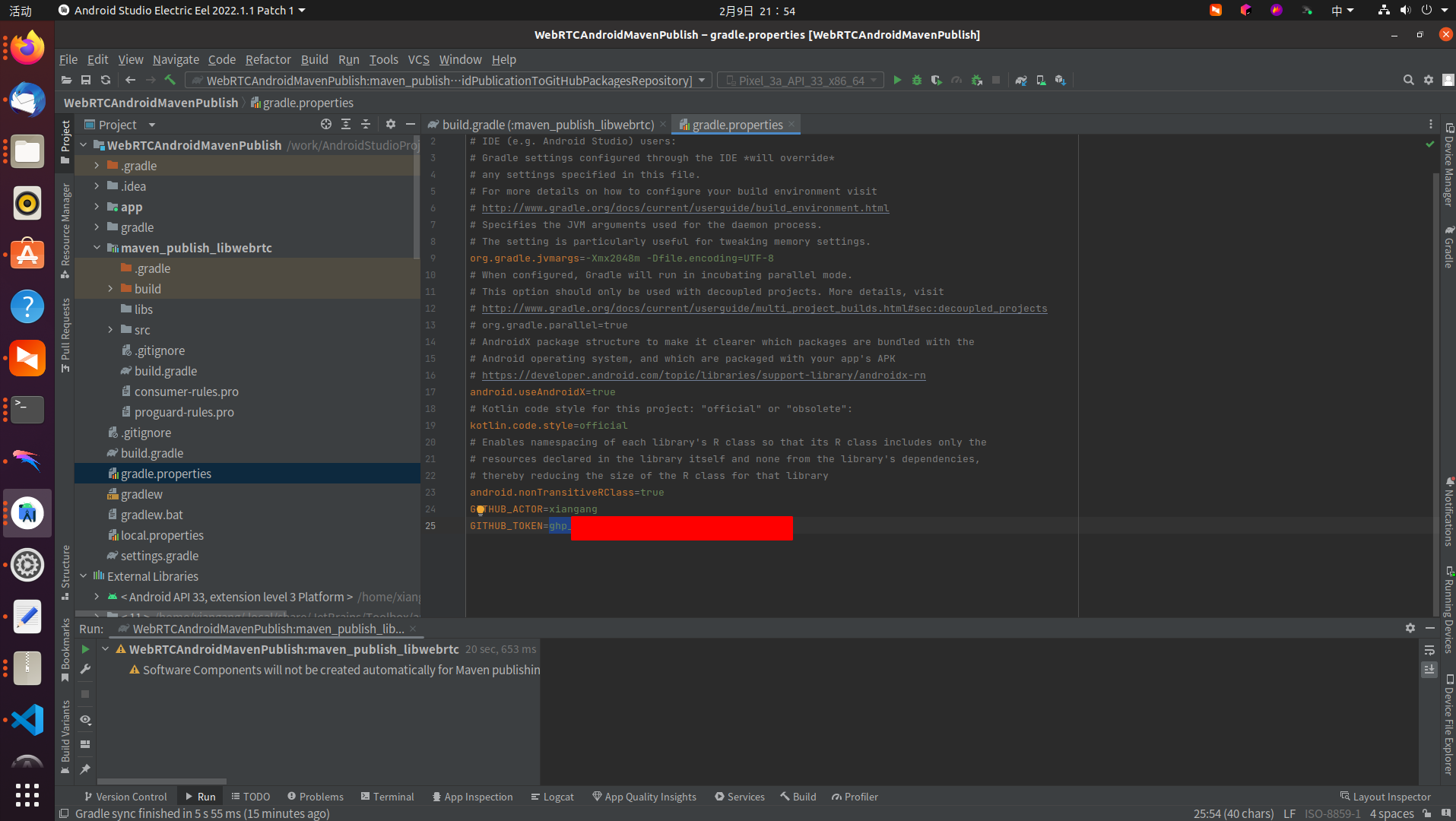This screenshot has height=821, width=1456.
Task: Toggle soft-wrap in Run console
Action: pos(1429,650)
